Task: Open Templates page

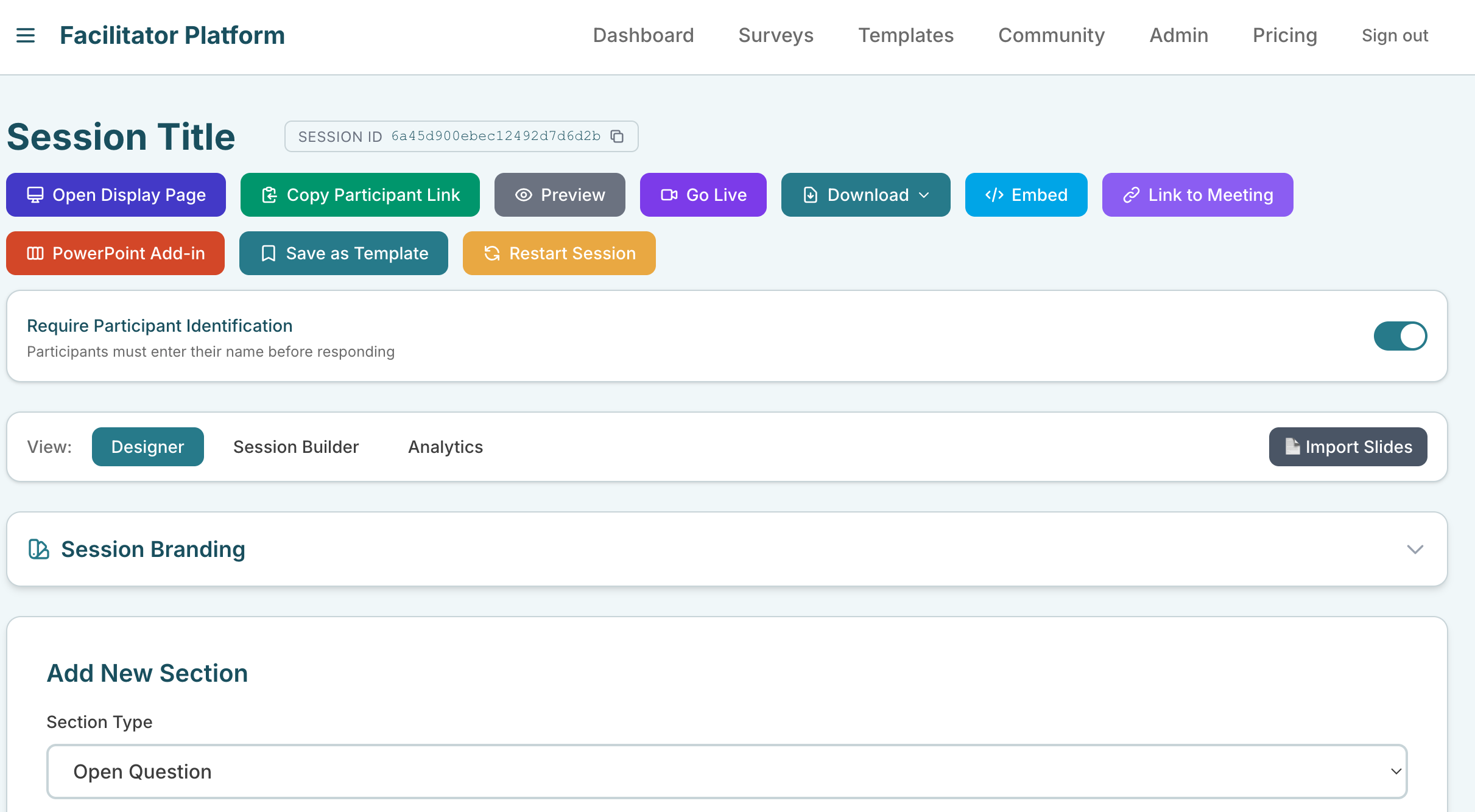Action: [906, 35]
